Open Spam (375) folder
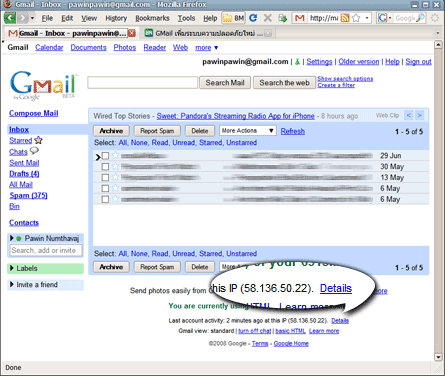This screenshot has width=445, height=376. (28, 195)
